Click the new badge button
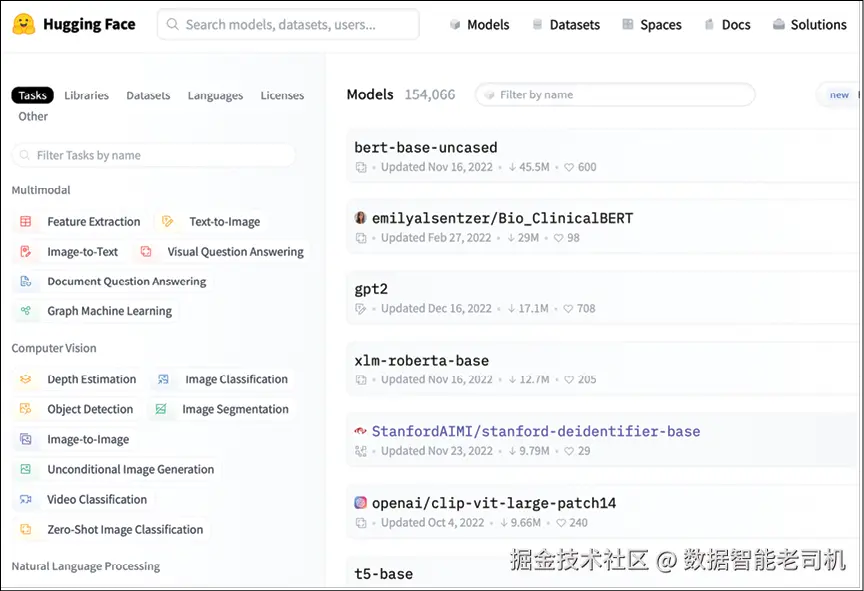The image size is (864, 591). (839, 95)
